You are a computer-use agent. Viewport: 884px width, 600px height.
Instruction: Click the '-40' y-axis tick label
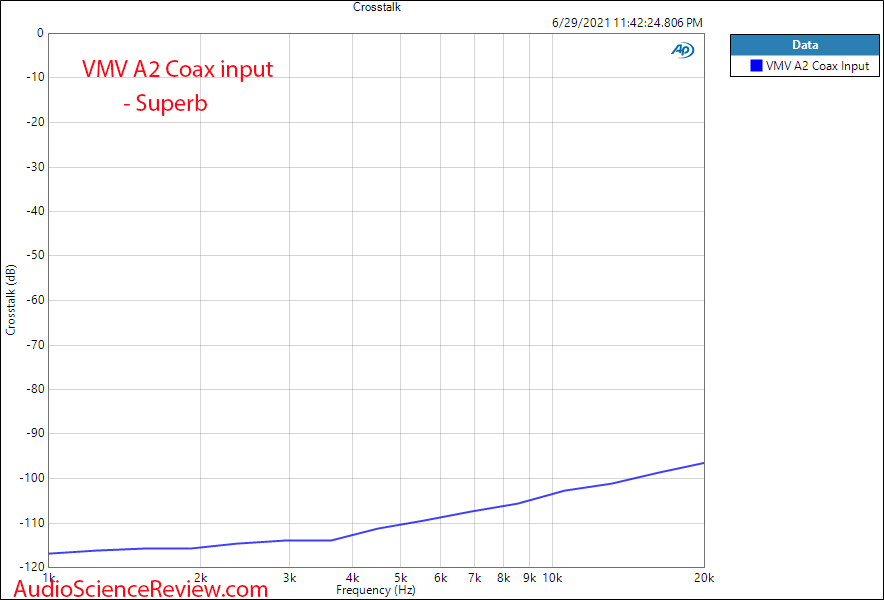pos(35,211)
